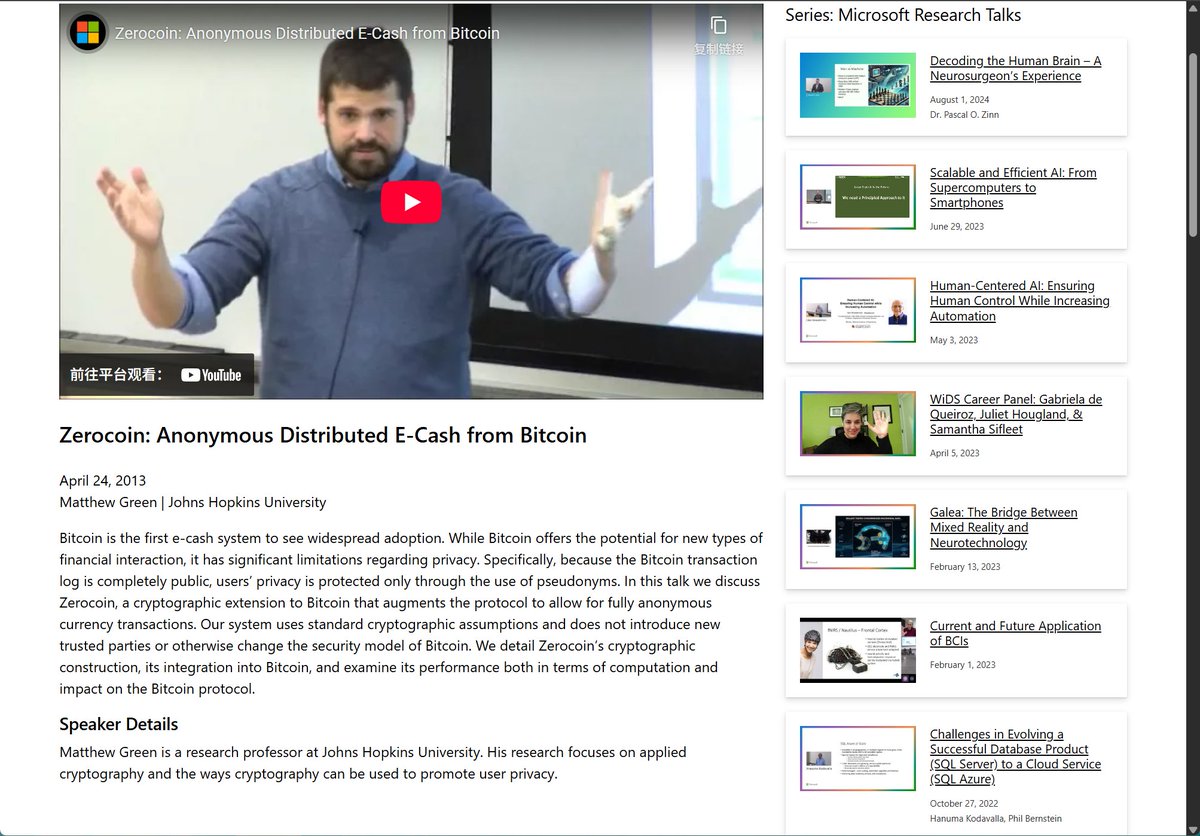
Task: Click thumbnail for WiDS Career Panel
Action: point(857,424)
